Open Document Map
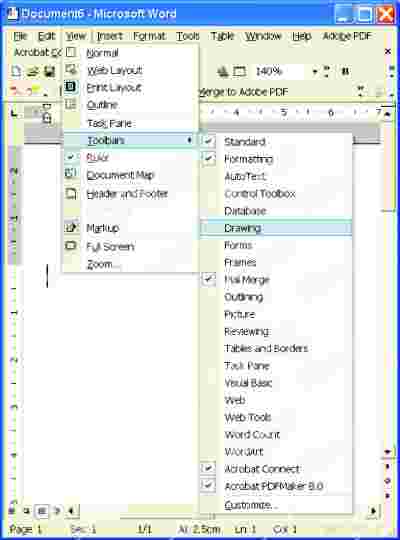The width and height of the screenshot is (400, 540). coord(131,175)
